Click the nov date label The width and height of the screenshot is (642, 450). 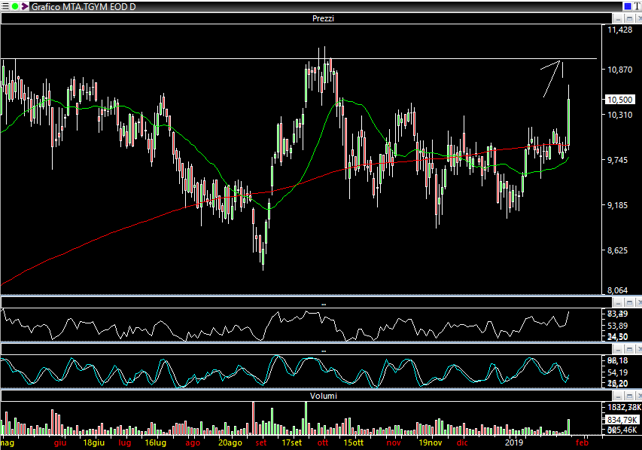coord(393,443)
